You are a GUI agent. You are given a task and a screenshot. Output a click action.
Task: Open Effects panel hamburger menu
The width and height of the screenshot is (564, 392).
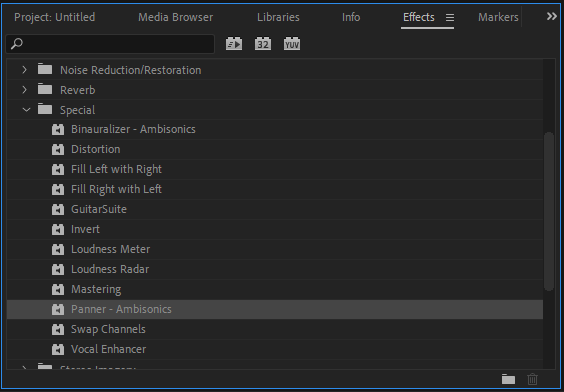[450, 17]
